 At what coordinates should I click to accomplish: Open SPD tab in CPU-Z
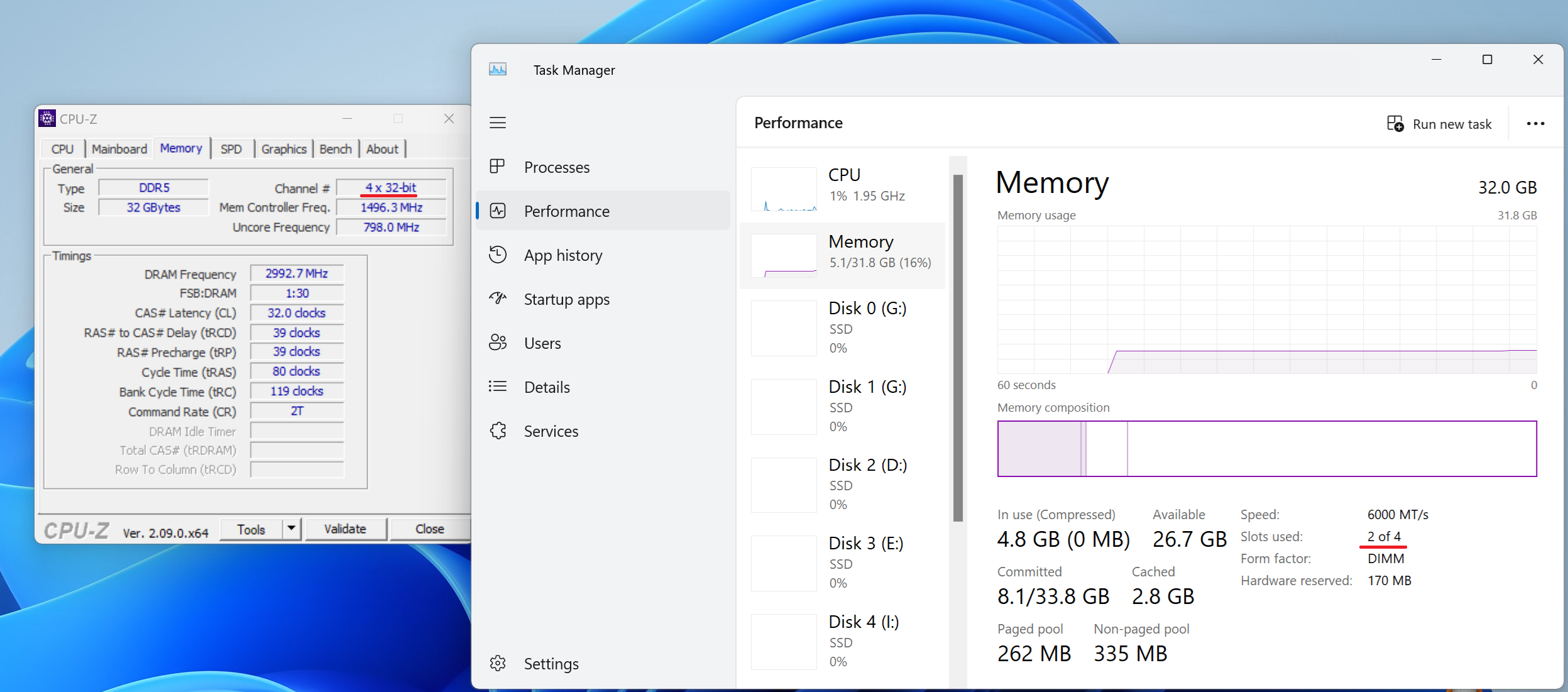coord(231,149)
